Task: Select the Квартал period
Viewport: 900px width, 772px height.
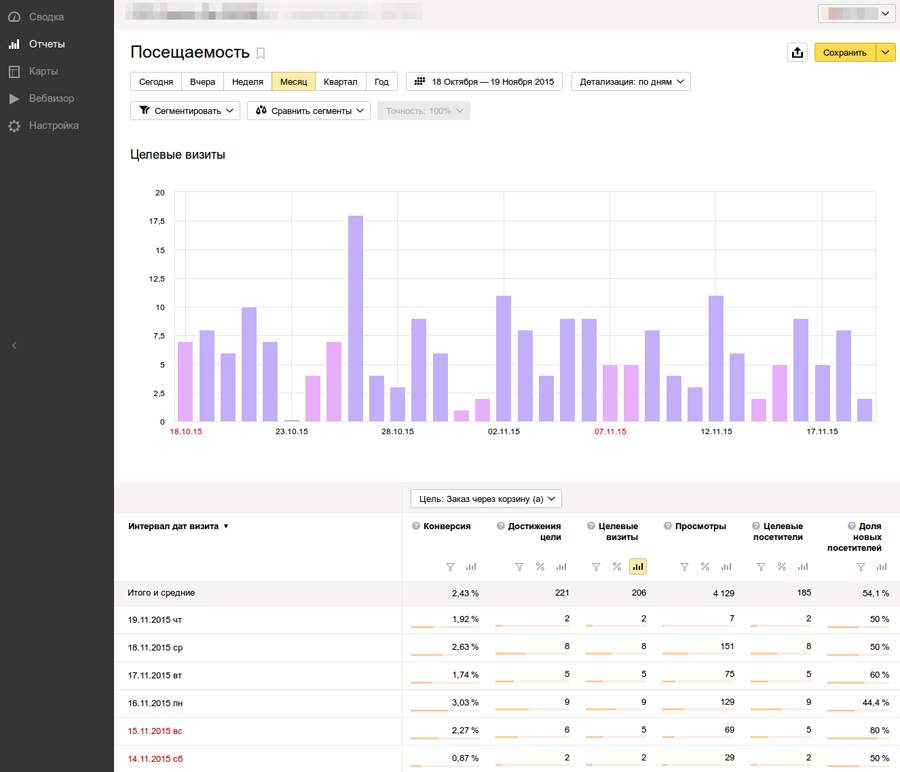Action: [340, 82]
